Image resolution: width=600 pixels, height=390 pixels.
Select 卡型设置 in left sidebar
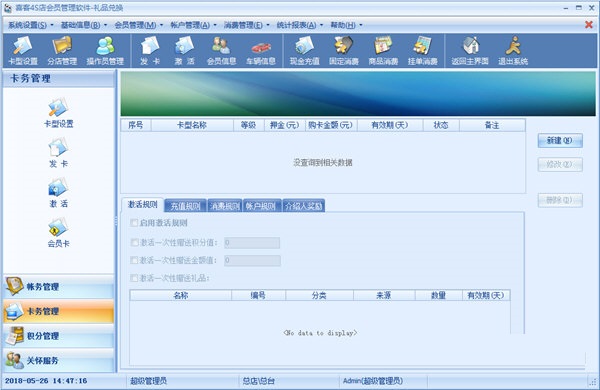coord(59,113)
